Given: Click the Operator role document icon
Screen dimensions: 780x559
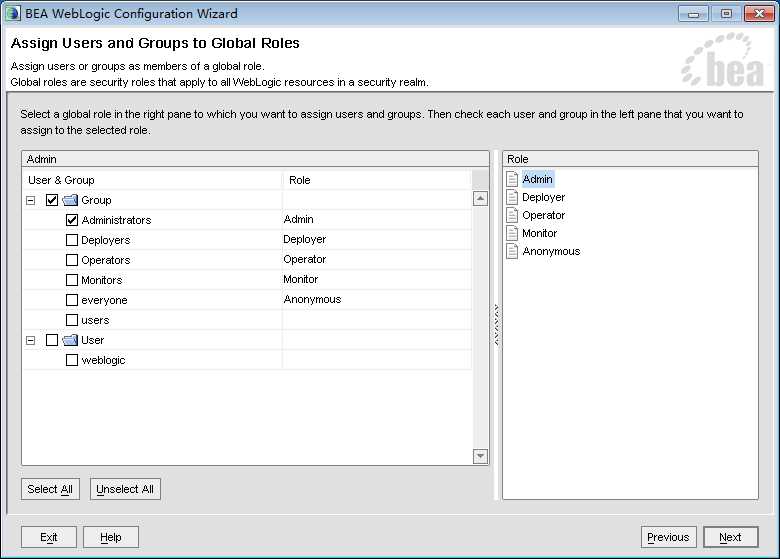Looking at the screenshot, I should 512,215.
